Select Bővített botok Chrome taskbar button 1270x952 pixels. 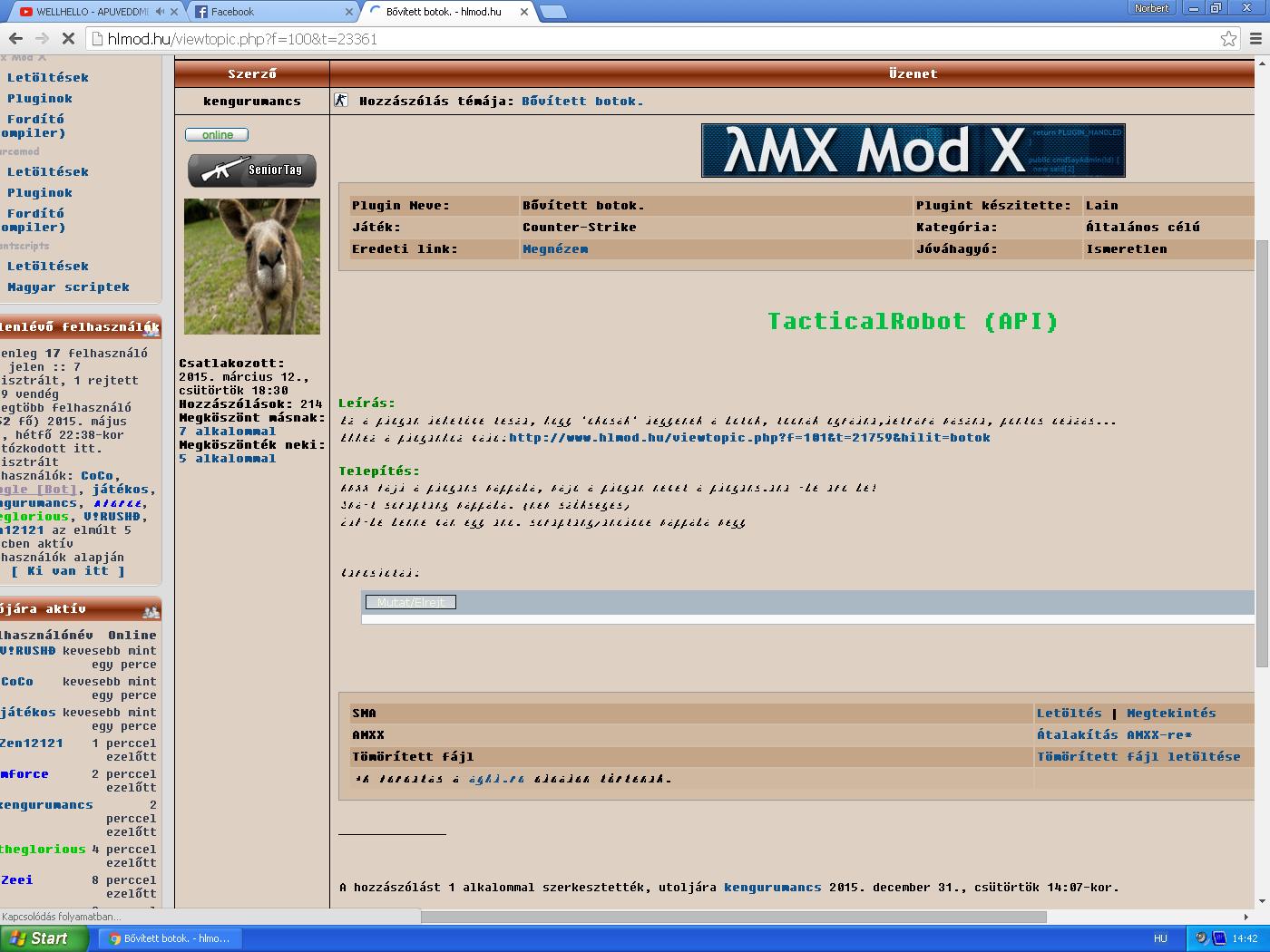click(169, 938)
